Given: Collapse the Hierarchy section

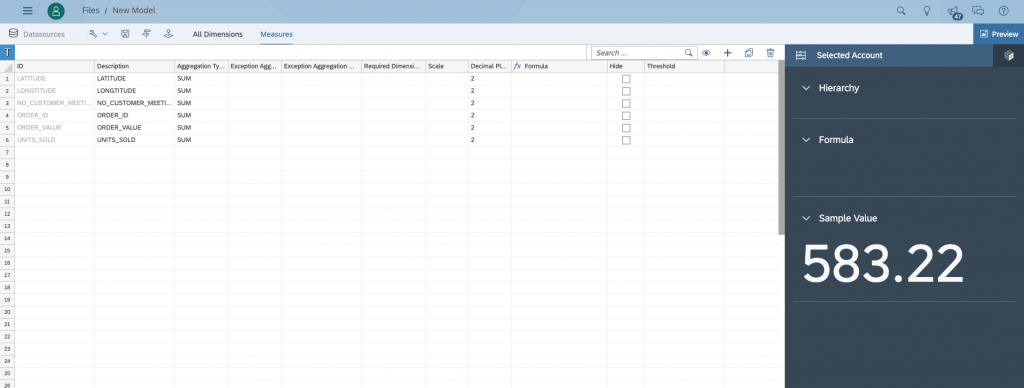Looking at the screenshot, I should [x=806, y=88].
